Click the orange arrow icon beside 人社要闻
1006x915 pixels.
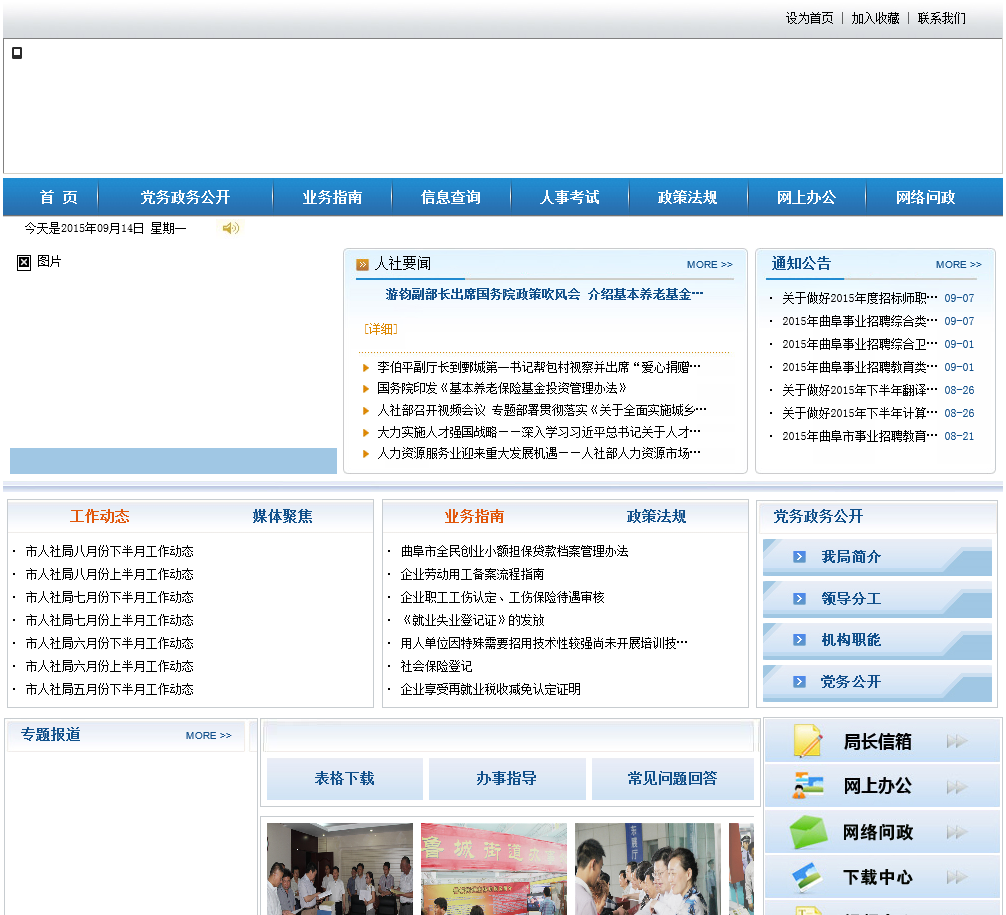[362, 265]
